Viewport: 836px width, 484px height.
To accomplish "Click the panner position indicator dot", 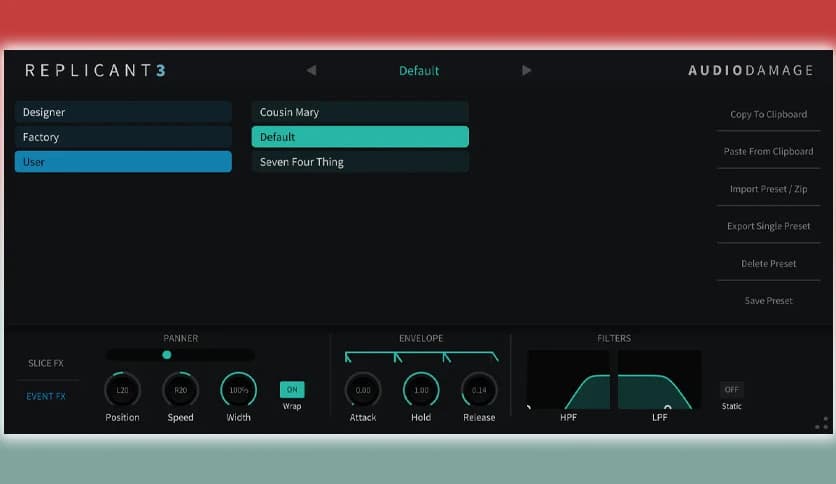I will coord(167,354).
